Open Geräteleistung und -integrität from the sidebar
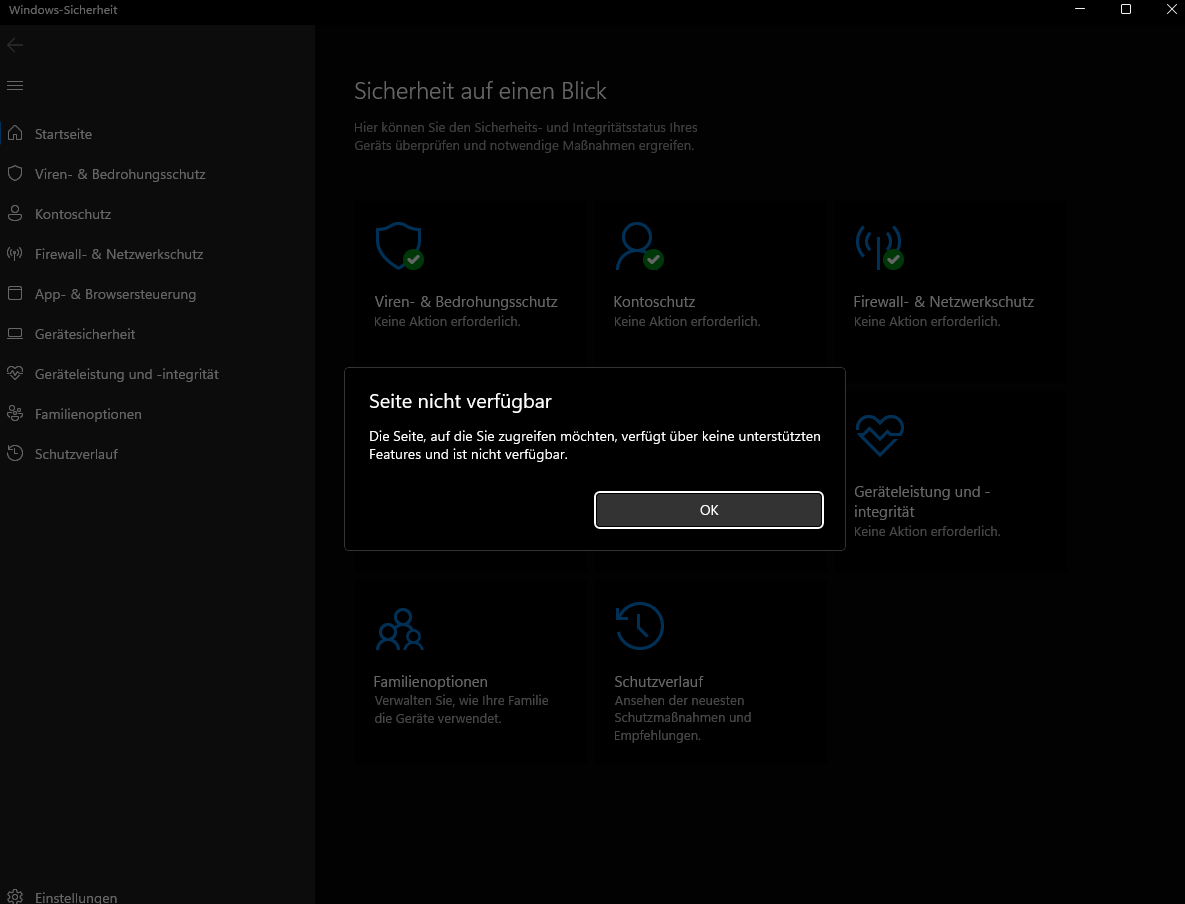The image size is (1185, 904). (157, 374)
